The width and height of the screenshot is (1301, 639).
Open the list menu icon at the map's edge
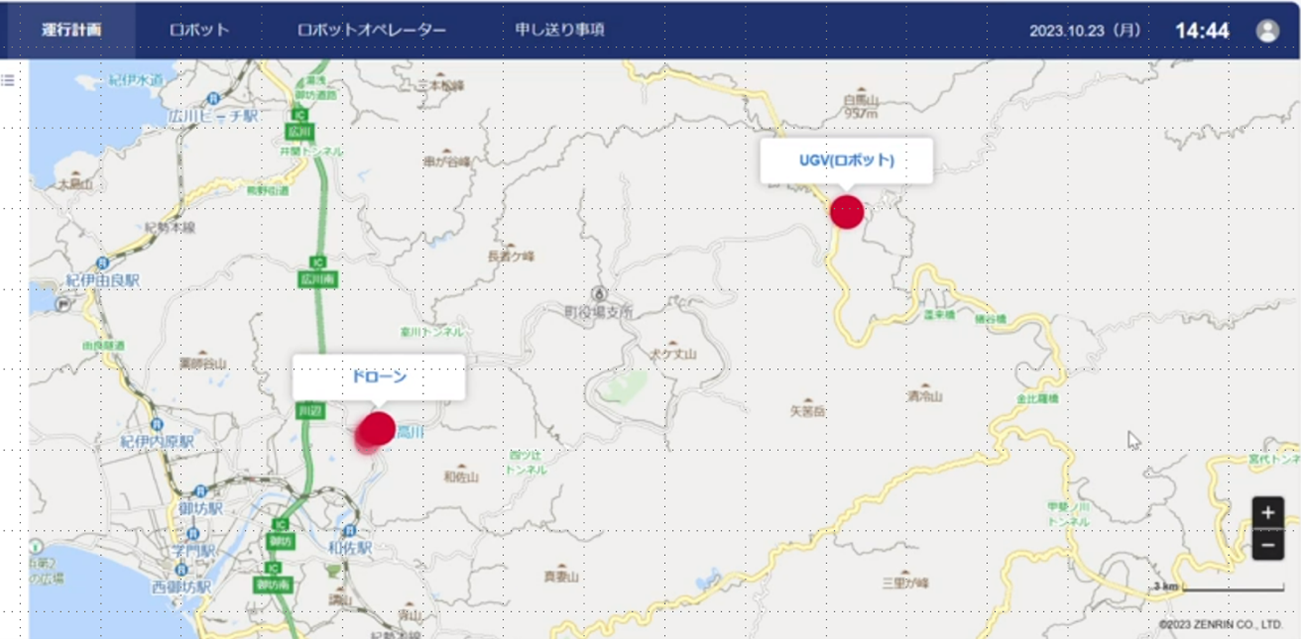[x=7, y=79]
